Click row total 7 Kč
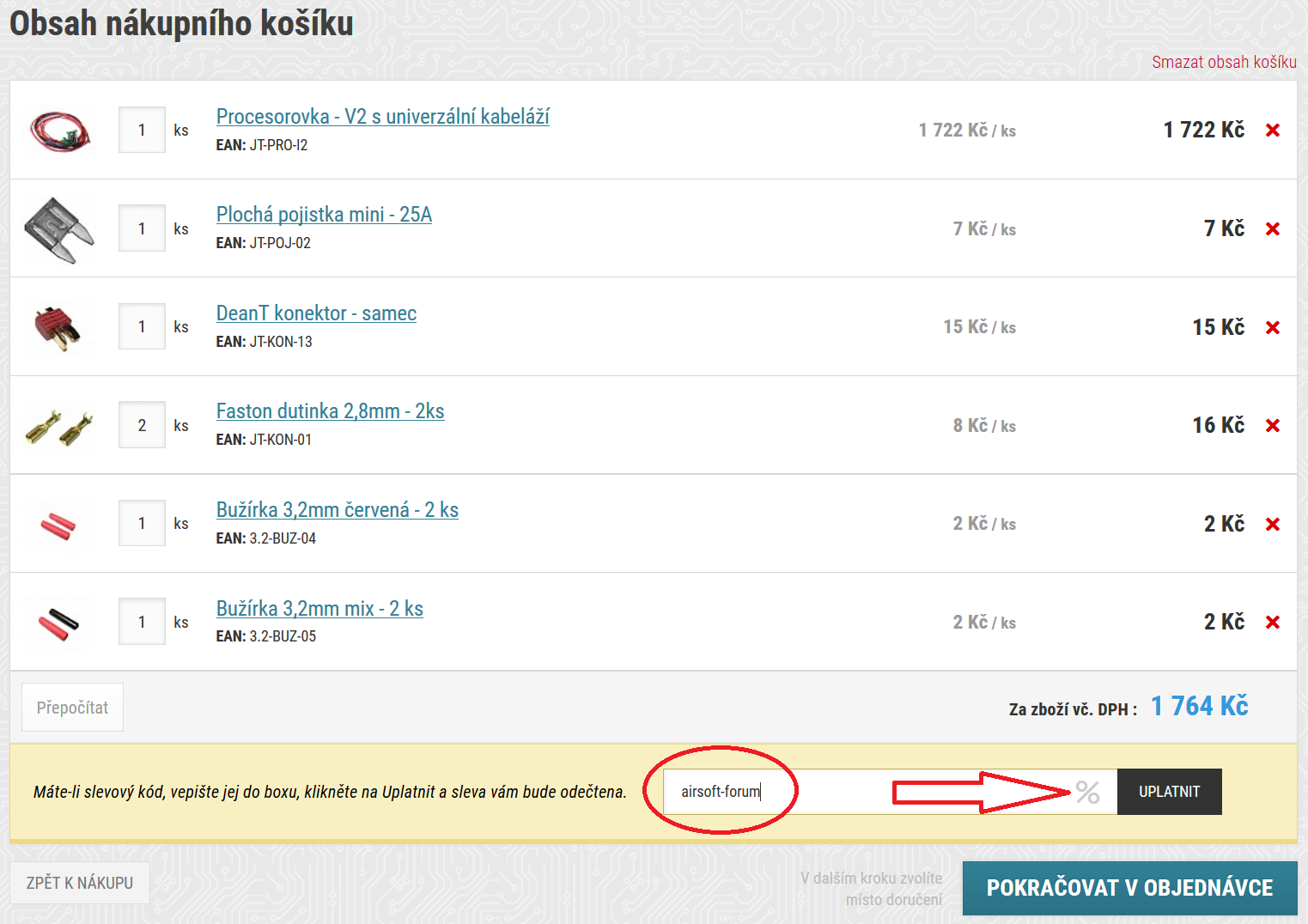The height and width of the screenshot is (924, 1308). pyautogui.click(x=1224, y=228)
